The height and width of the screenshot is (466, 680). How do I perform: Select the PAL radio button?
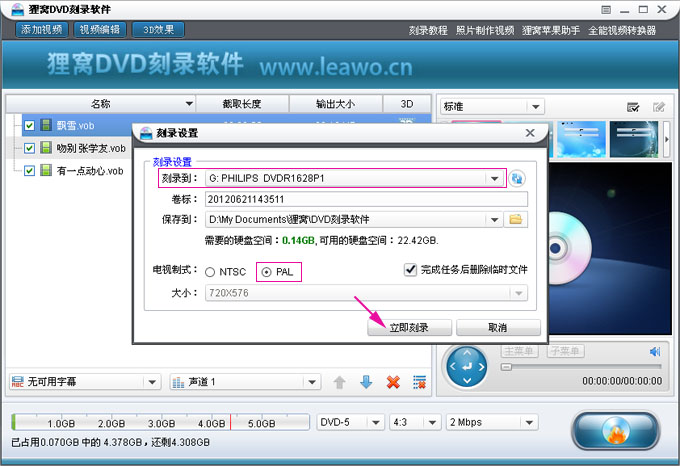click(x=266, y=271)
